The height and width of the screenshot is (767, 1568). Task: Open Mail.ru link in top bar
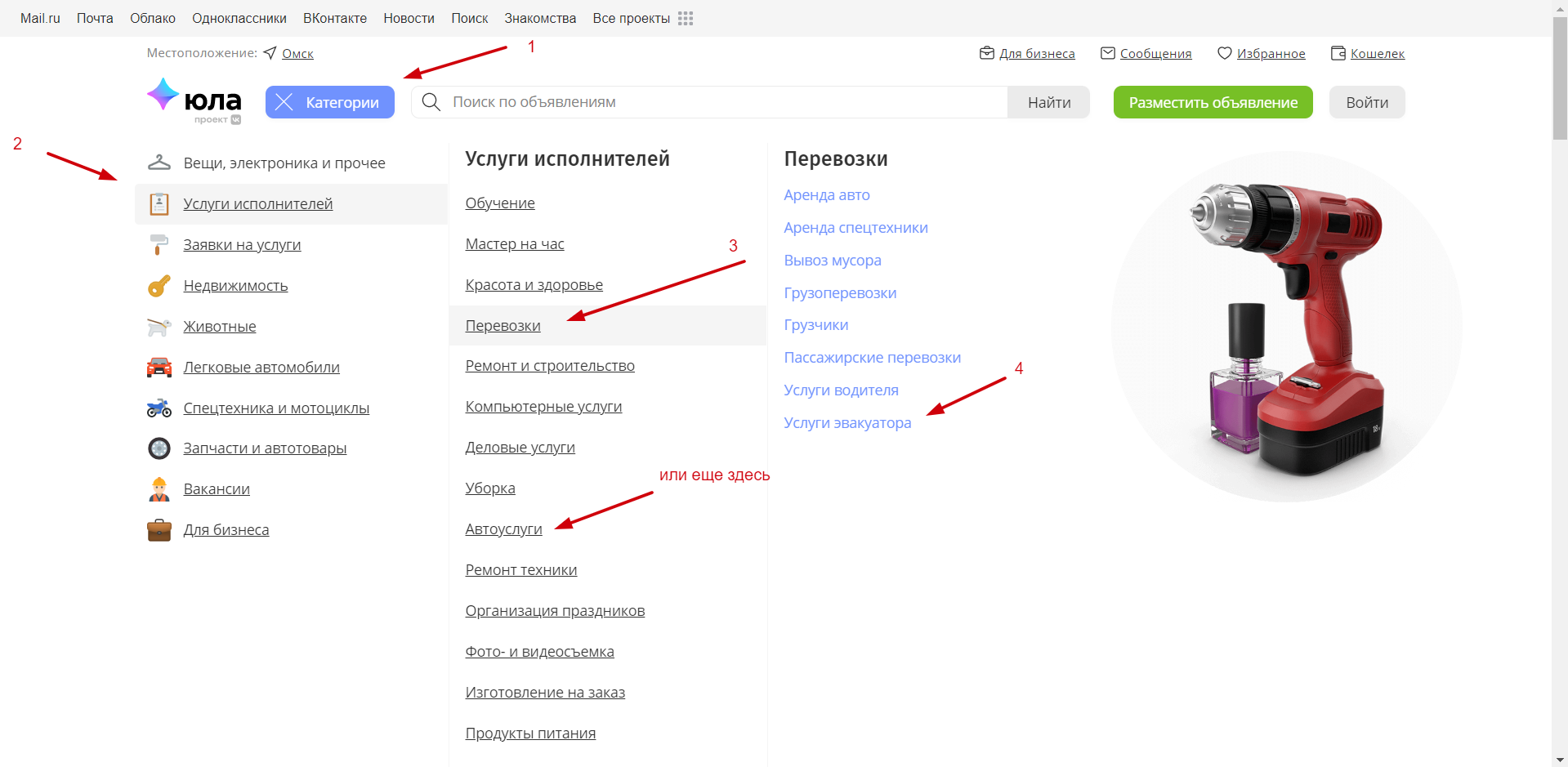pos(40,18)
